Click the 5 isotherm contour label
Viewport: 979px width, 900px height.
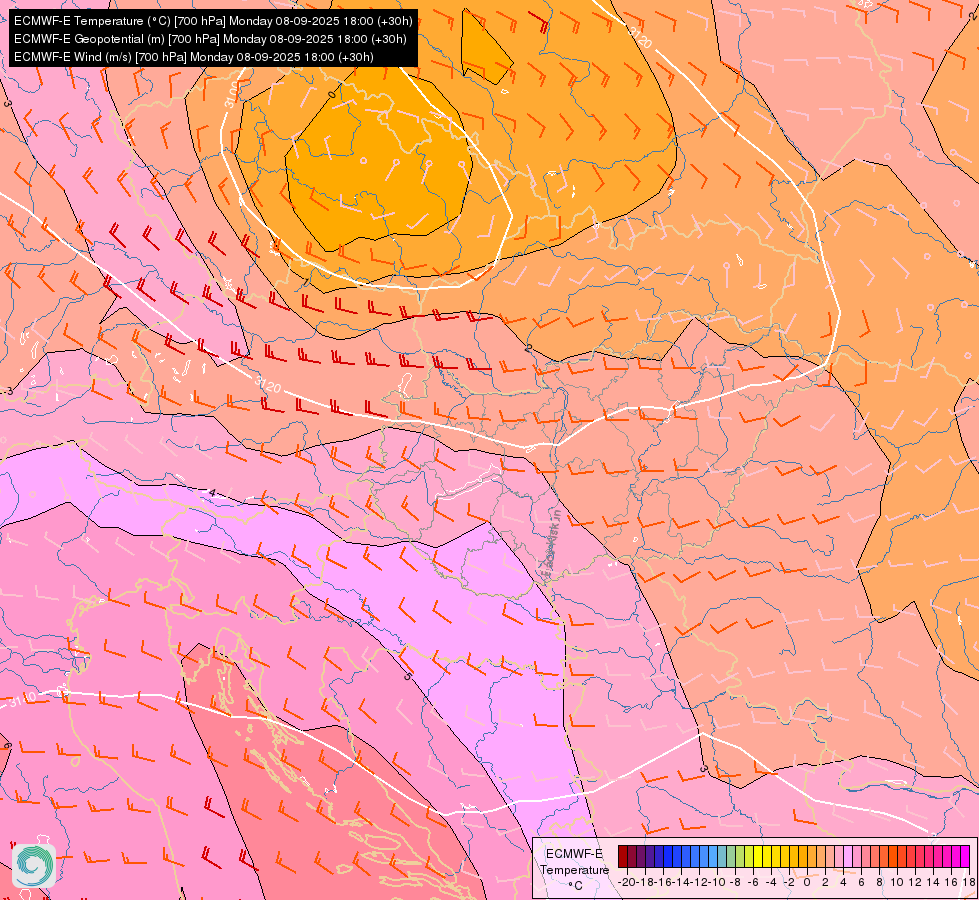point(407,676)
